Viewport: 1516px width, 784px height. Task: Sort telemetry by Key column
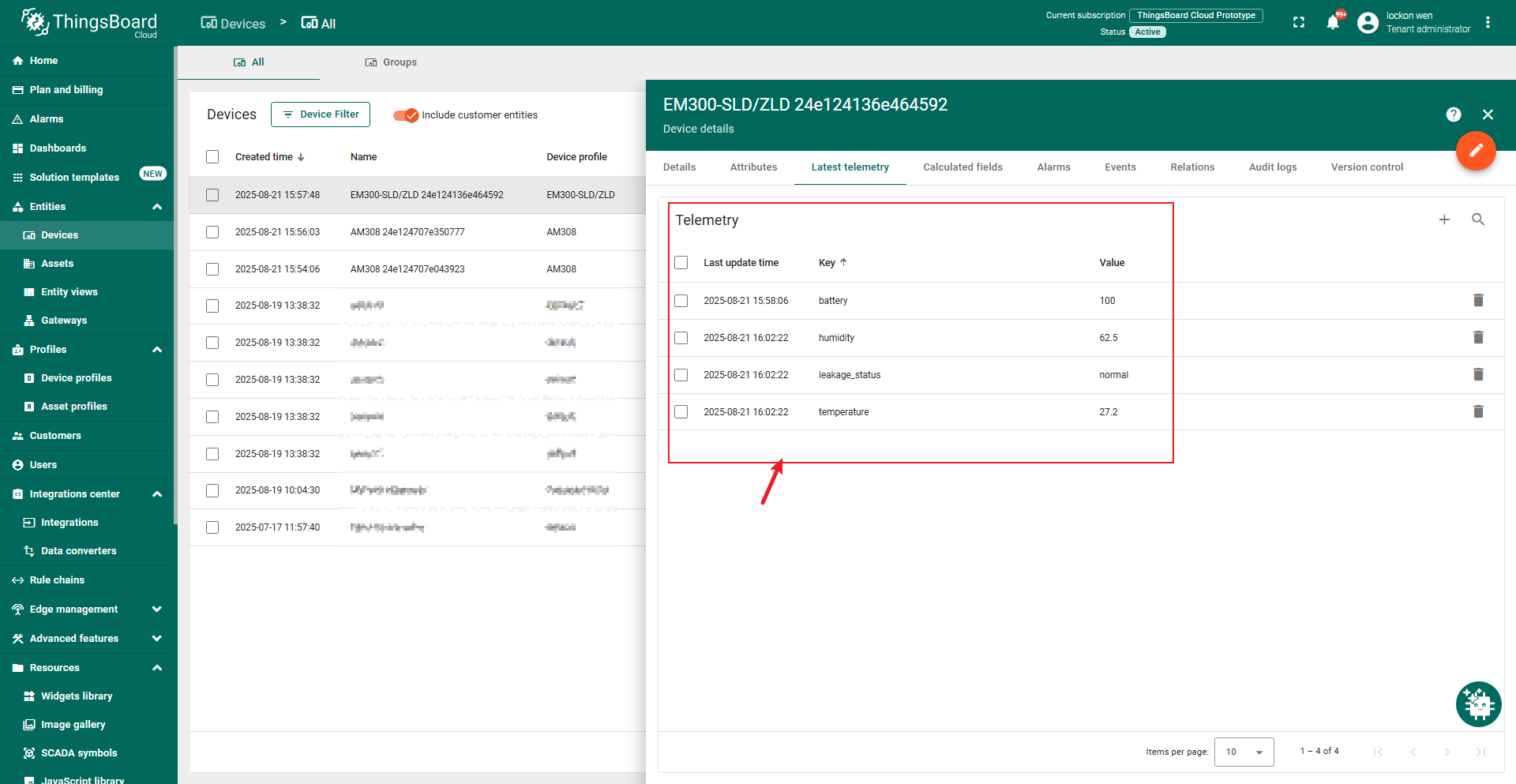pyautogui.click(x=832, y=263)
